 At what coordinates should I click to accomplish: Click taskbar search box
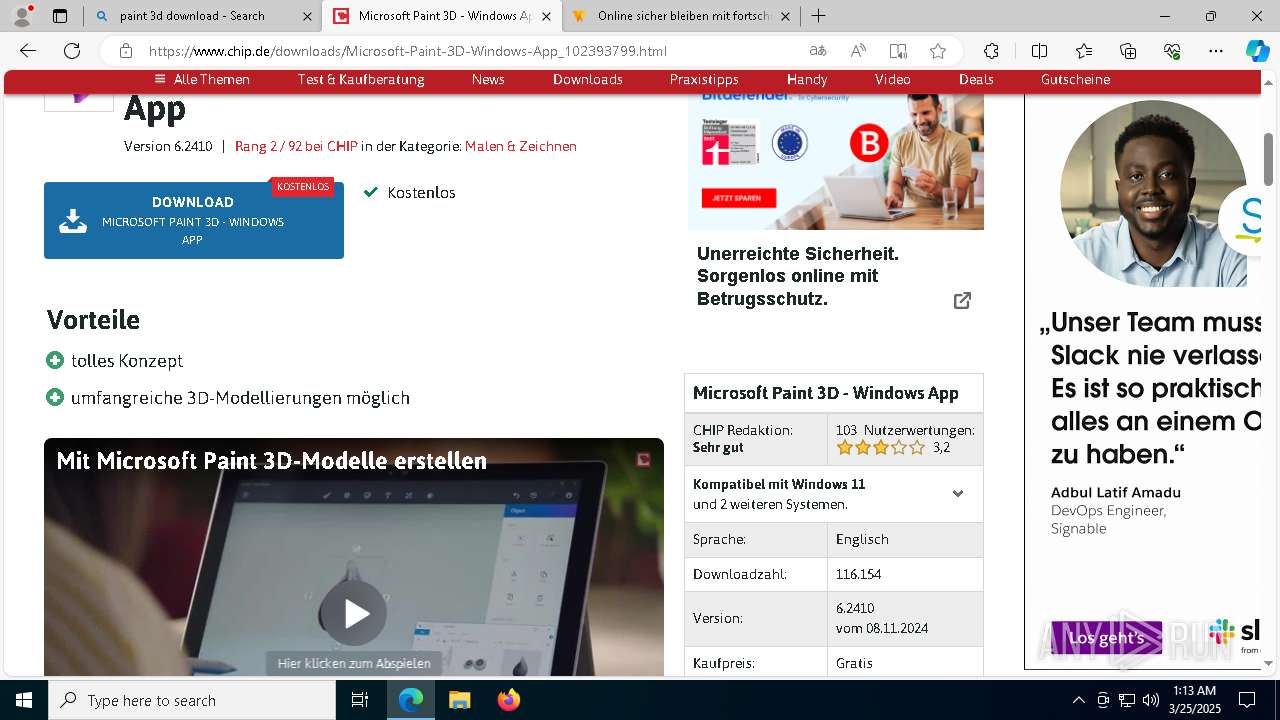(x=192, y=700)
